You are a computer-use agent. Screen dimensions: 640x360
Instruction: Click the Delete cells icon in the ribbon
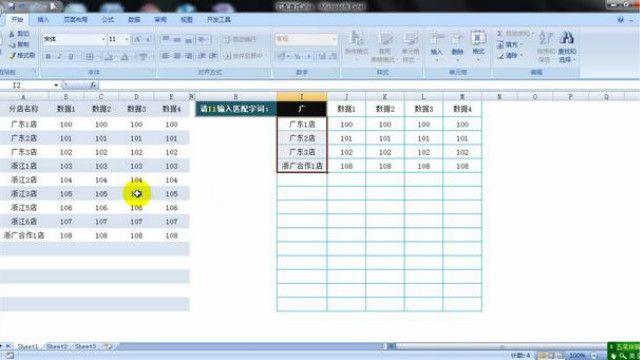pos(457,39)
